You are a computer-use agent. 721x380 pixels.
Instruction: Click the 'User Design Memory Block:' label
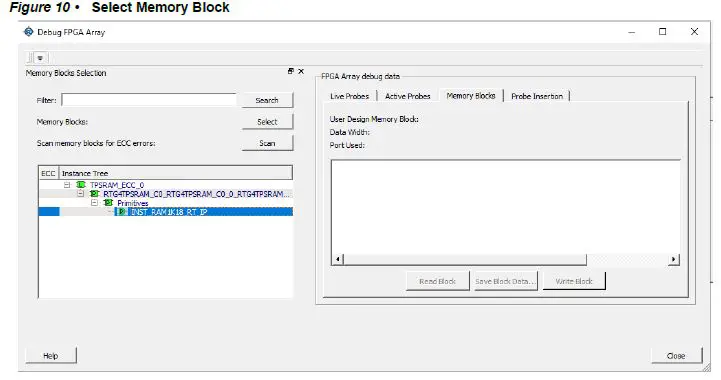(x=374, y=119)
